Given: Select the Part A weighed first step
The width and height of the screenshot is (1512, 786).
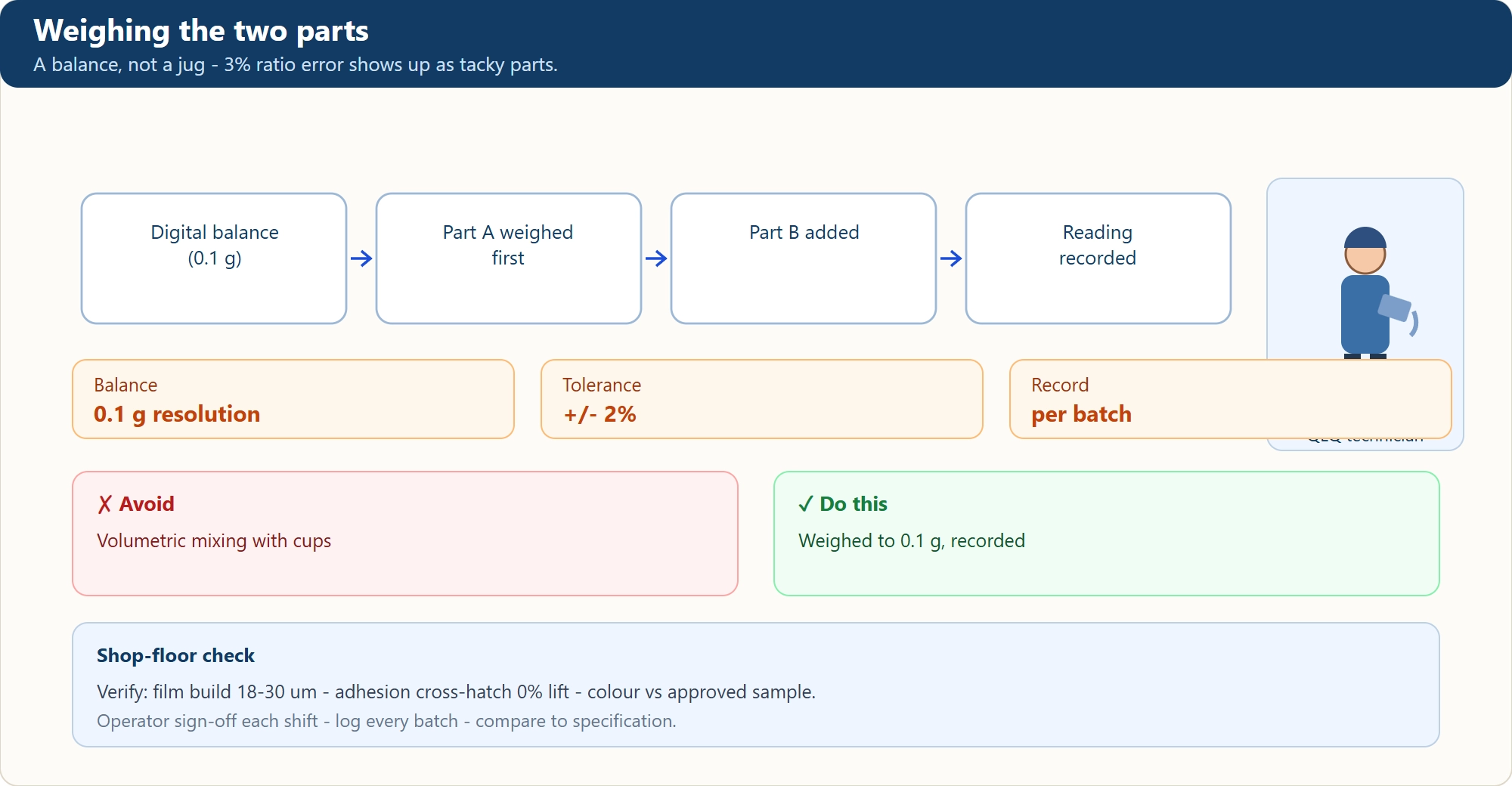Looking at the screenshot, I should coord(509,258).
